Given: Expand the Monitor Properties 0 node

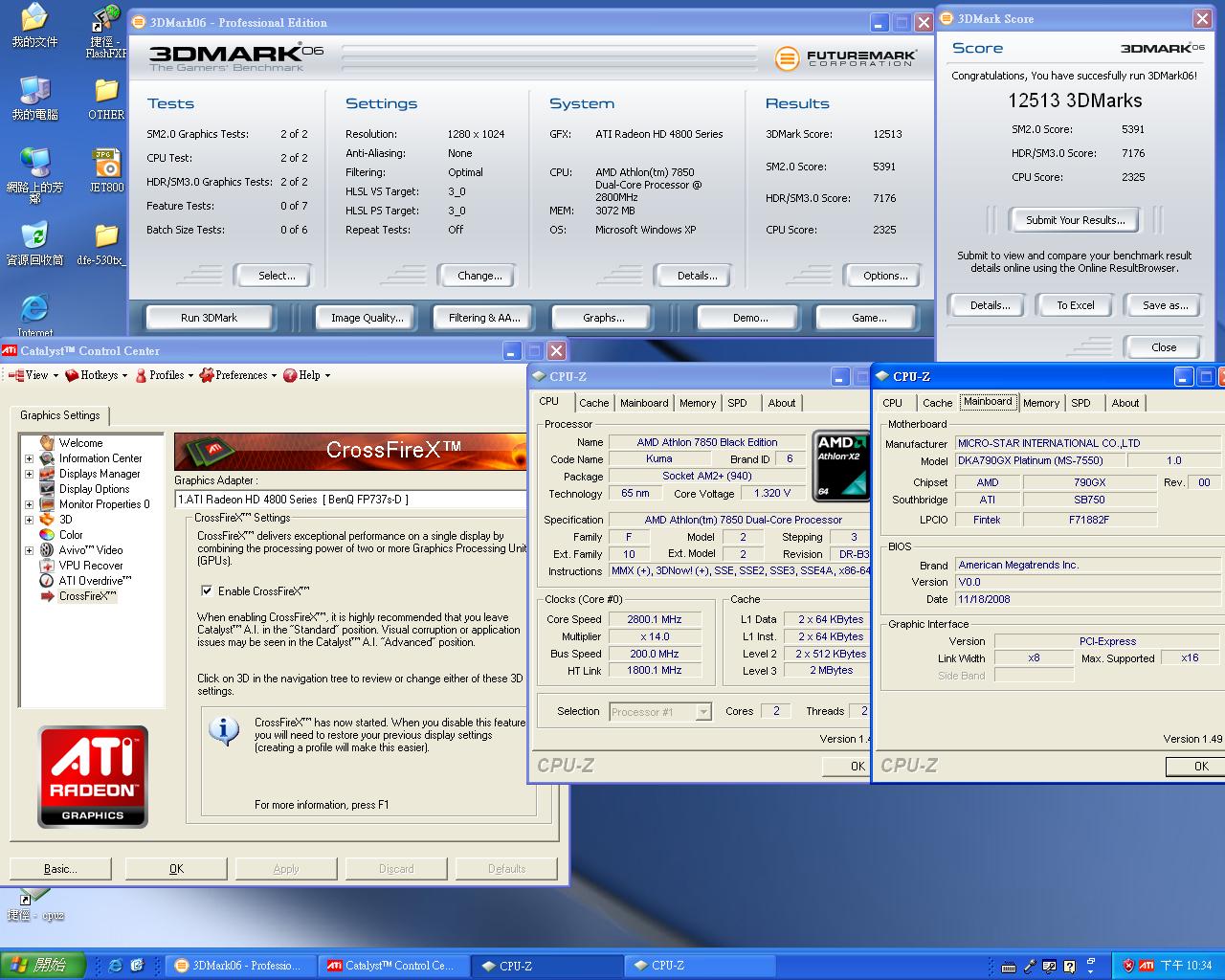Looking at the screenshot, I should pos(29,504).
